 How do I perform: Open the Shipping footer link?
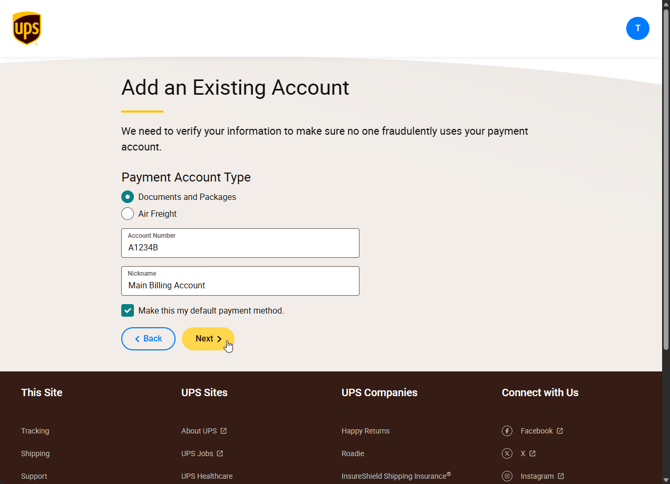pos(35,453)
